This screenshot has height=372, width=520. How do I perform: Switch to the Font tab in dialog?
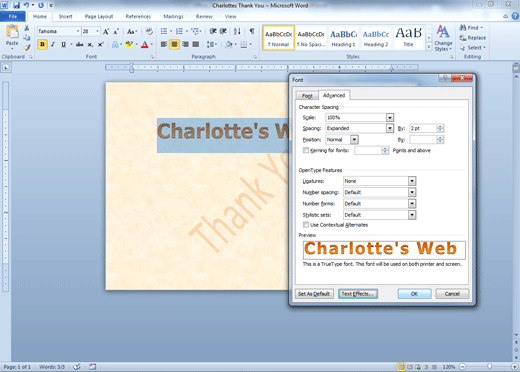pos(307,96)
